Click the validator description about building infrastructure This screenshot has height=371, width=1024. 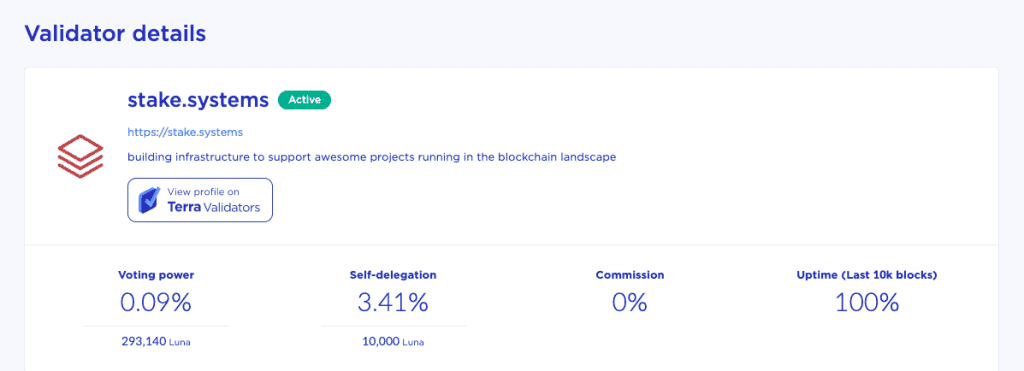372,157
